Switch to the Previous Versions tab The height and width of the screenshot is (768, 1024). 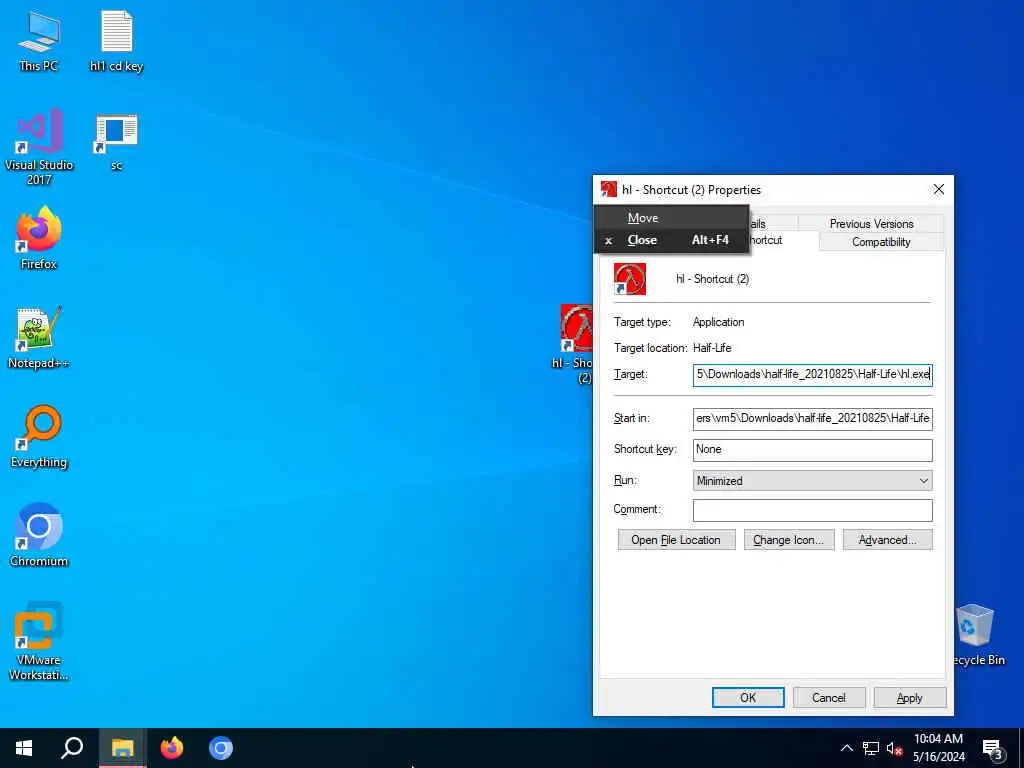[871, 223]
